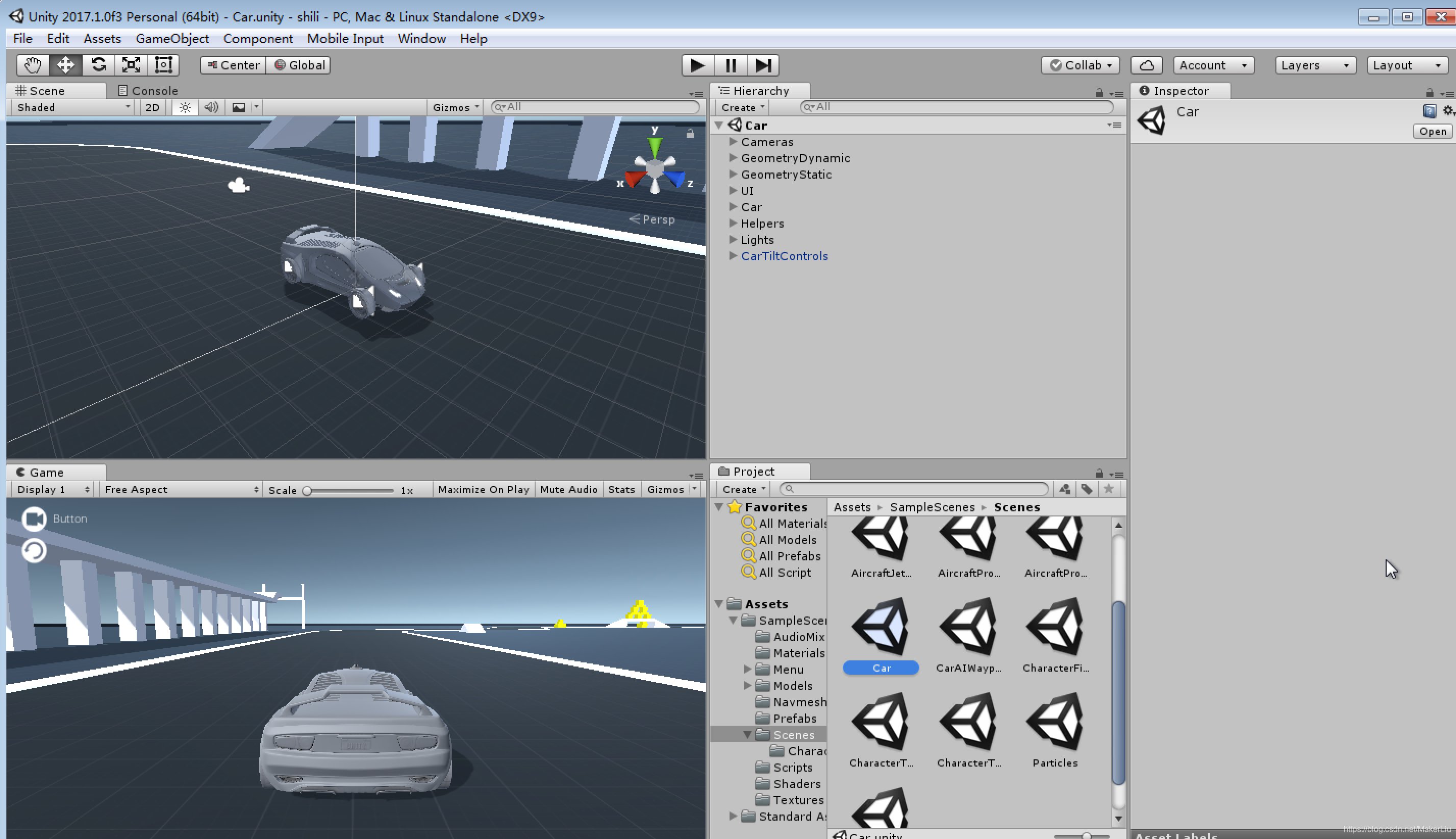Search by Label tag icon in Project
The height and width of the screenshot is (839, 1456).
tap(1086, 489)
